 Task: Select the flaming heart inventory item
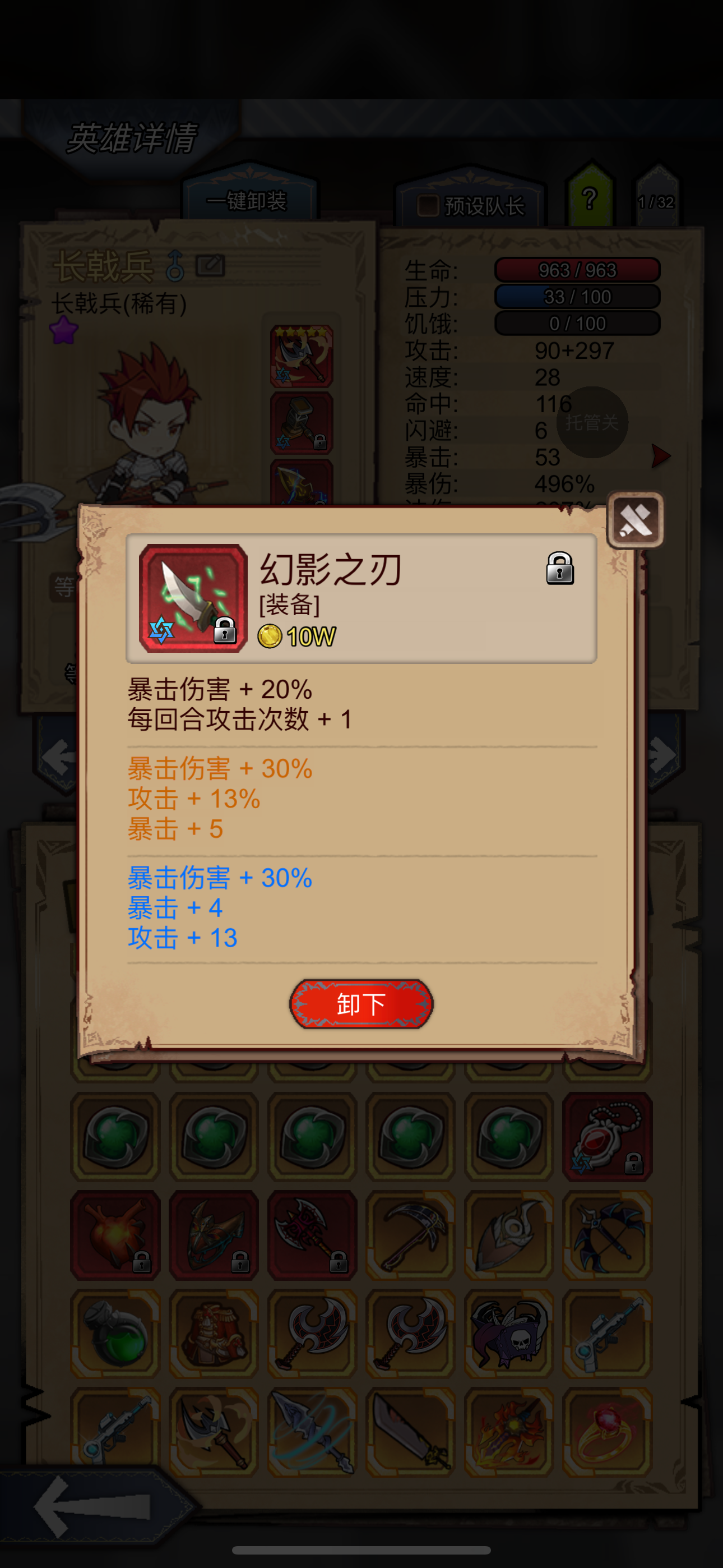[x=115, y=1235]
